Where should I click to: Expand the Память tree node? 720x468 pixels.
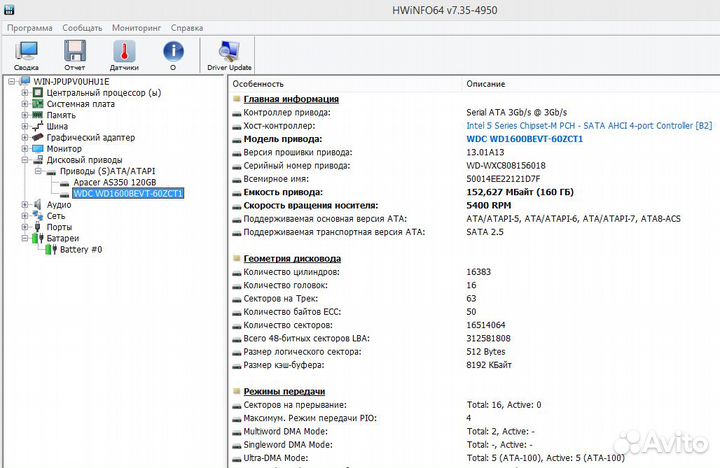click(x=25, y=115)
